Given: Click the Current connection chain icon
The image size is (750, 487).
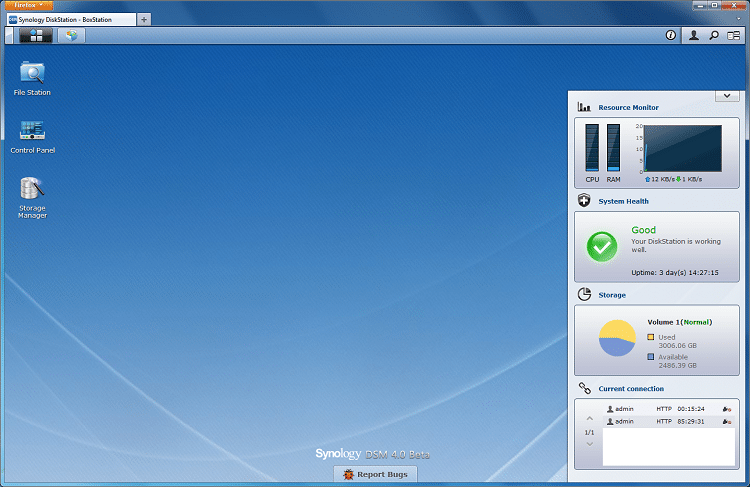Looking at the screenshot, I should click(584, 388).
